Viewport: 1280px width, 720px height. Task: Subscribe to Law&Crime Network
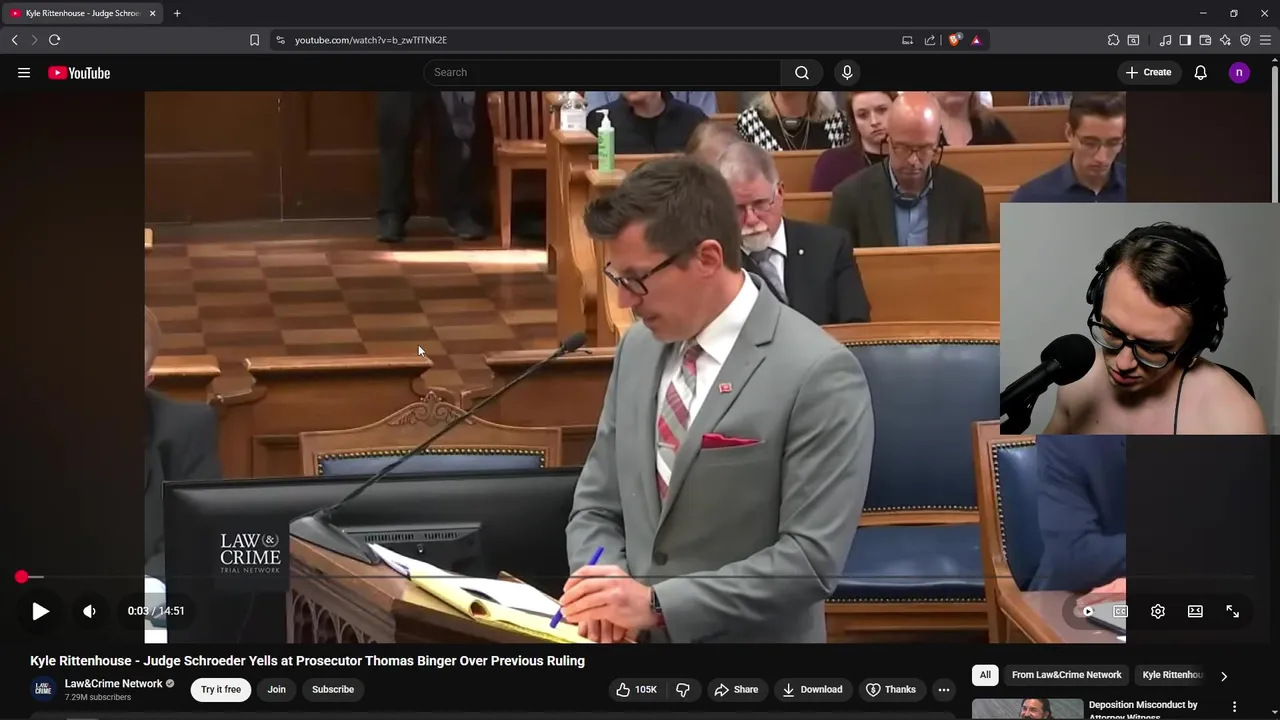[x=333, y=689]
